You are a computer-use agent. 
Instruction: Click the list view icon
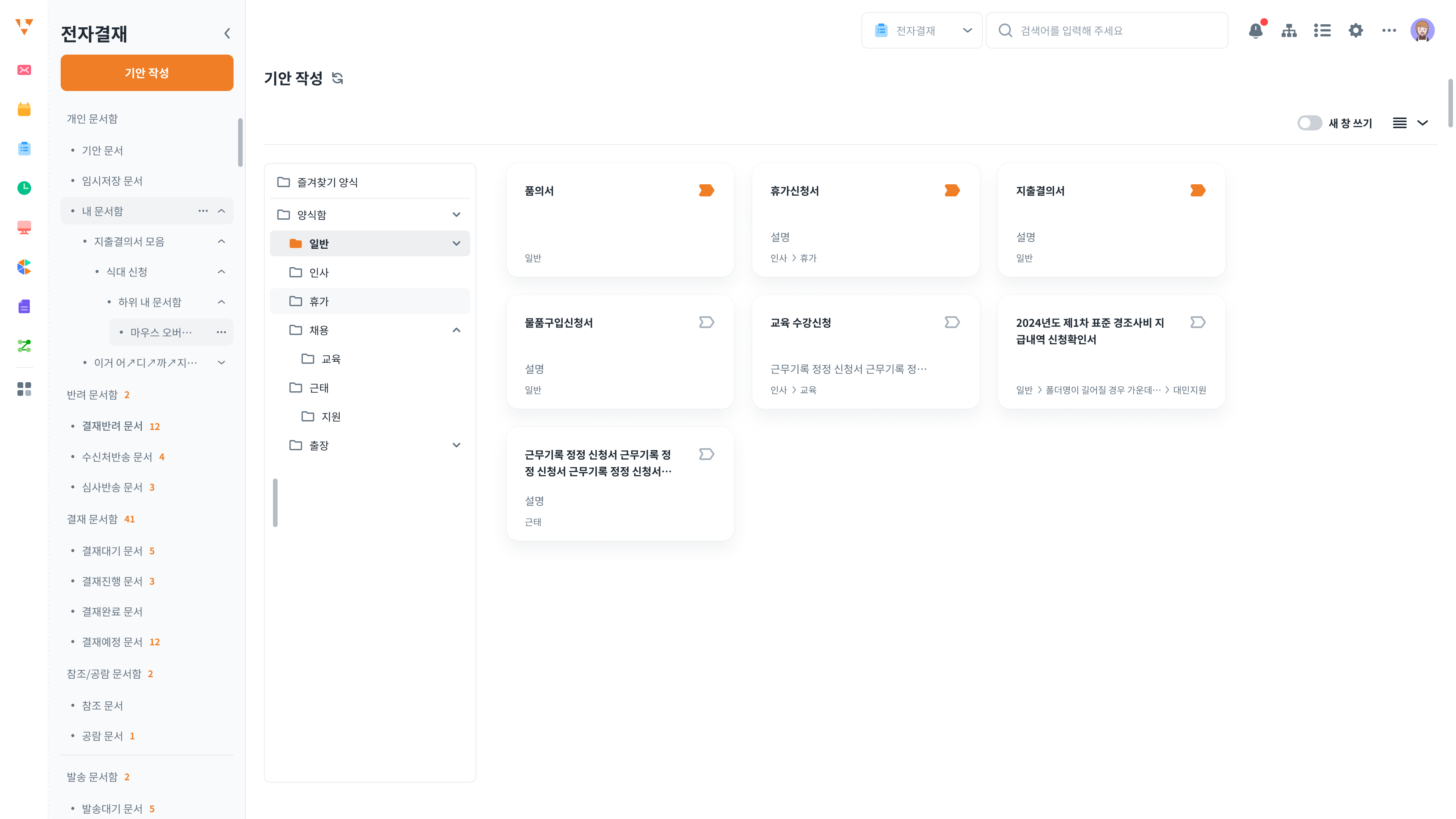click(1400, 123)
